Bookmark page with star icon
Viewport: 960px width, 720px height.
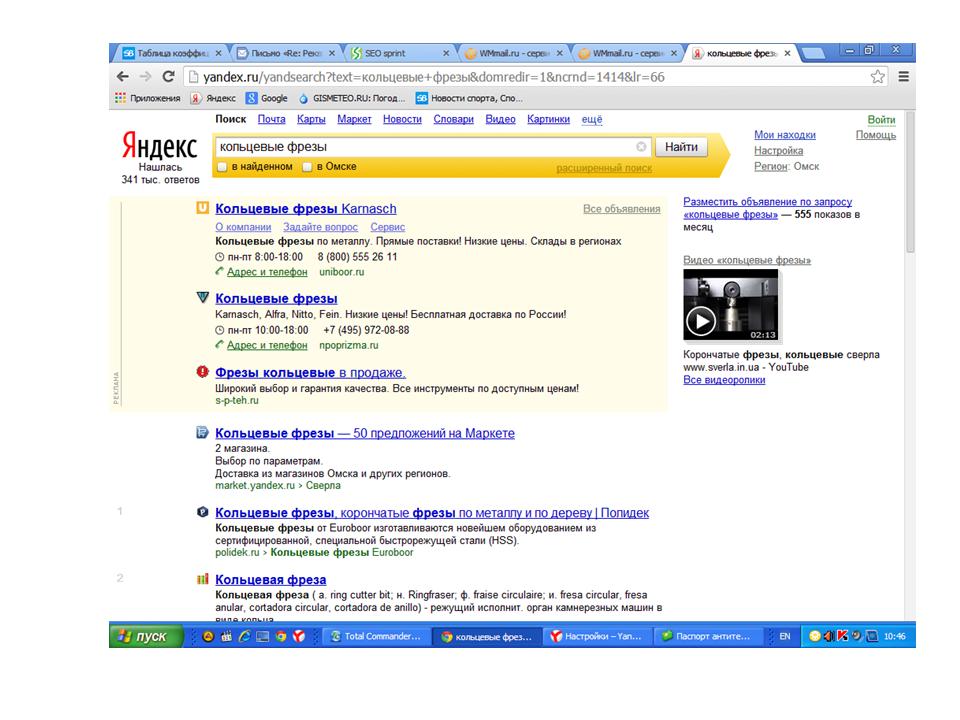click(x=877, y=77)
